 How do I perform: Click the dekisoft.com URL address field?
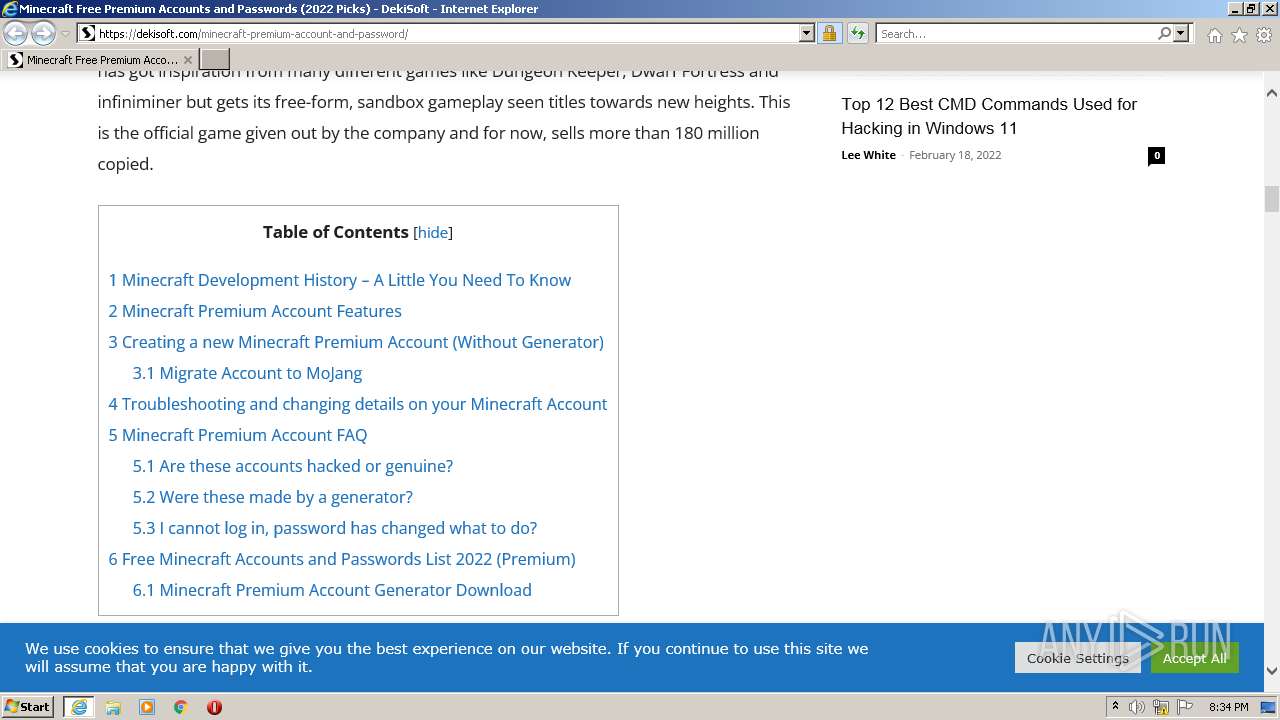pos(447,33)
